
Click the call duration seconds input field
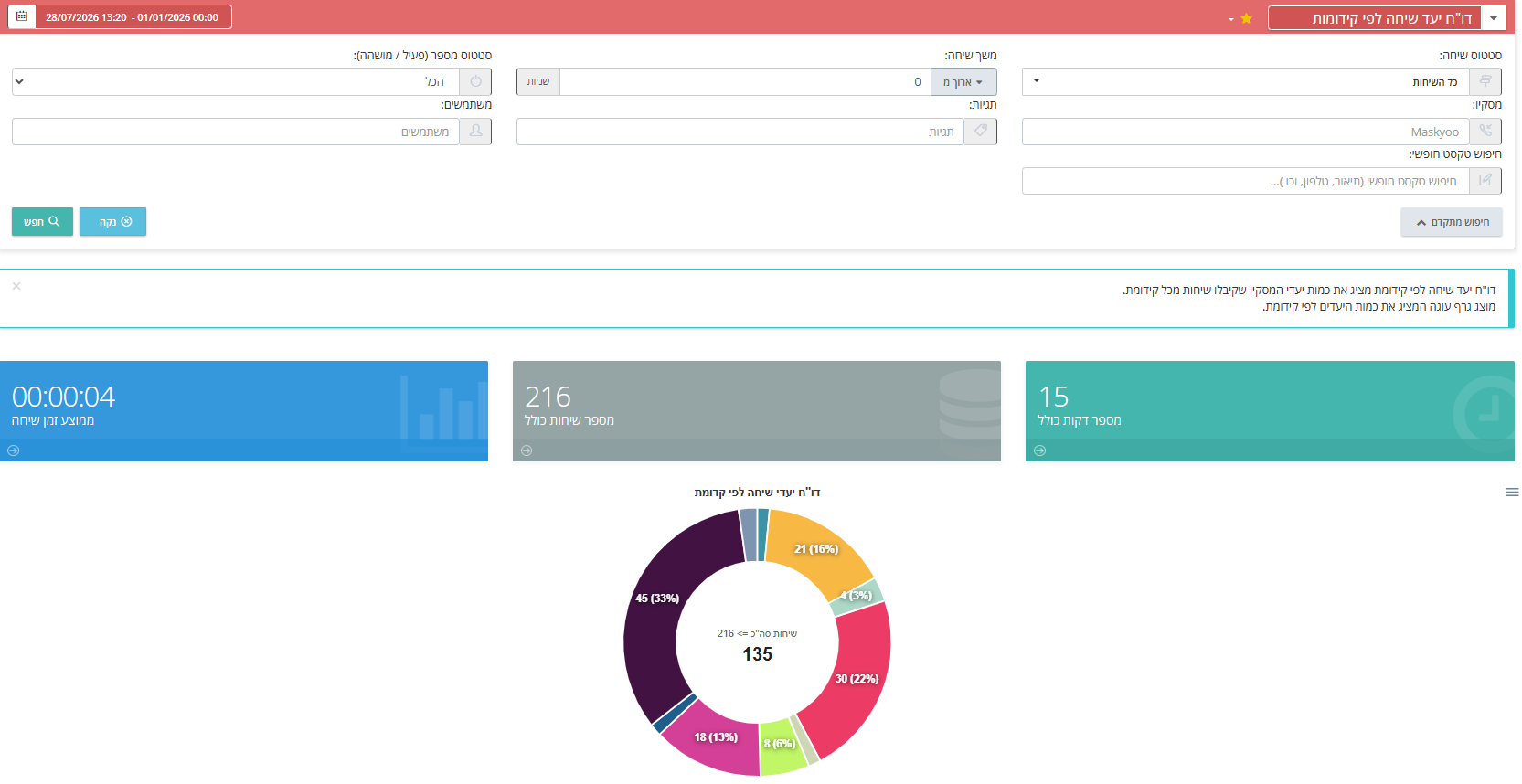(745, 82)
